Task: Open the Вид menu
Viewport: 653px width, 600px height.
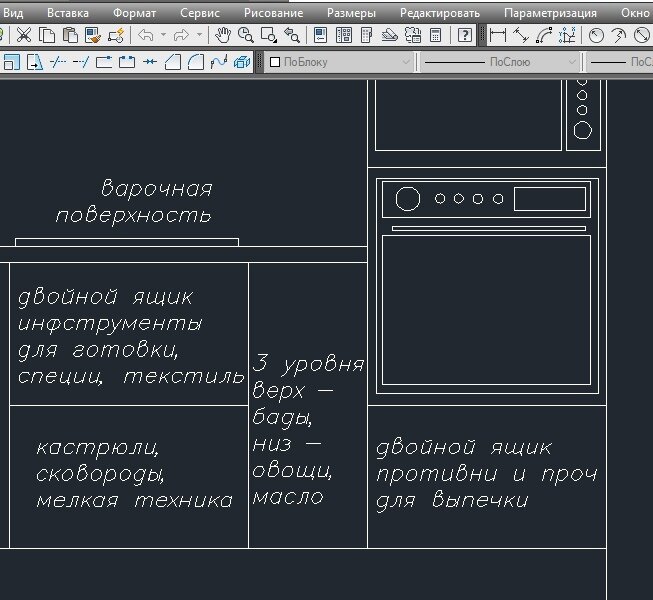Action: coord(13,13)
